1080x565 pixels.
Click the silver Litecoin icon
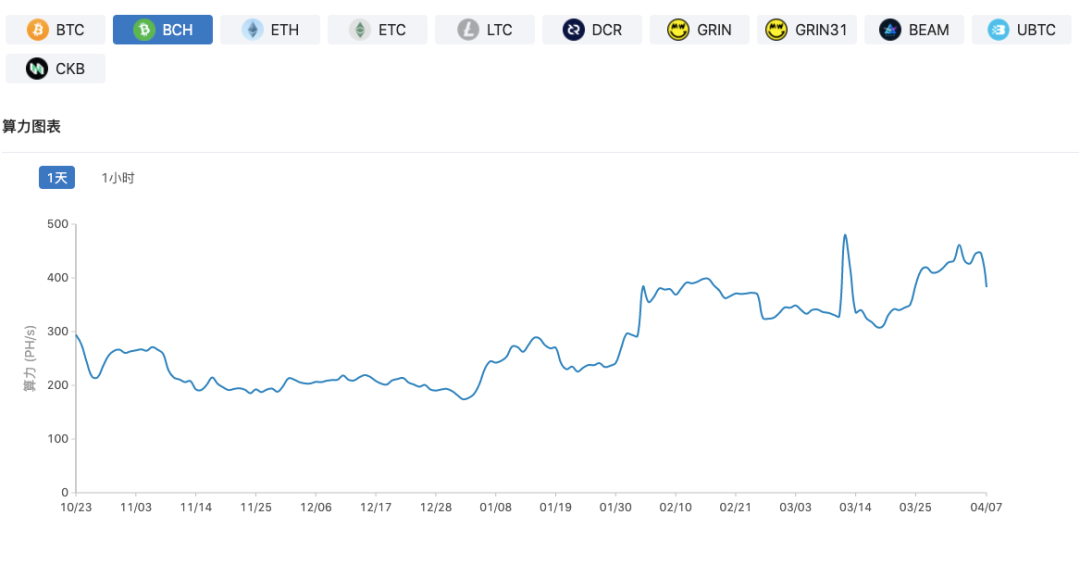[x=468, y=30]
